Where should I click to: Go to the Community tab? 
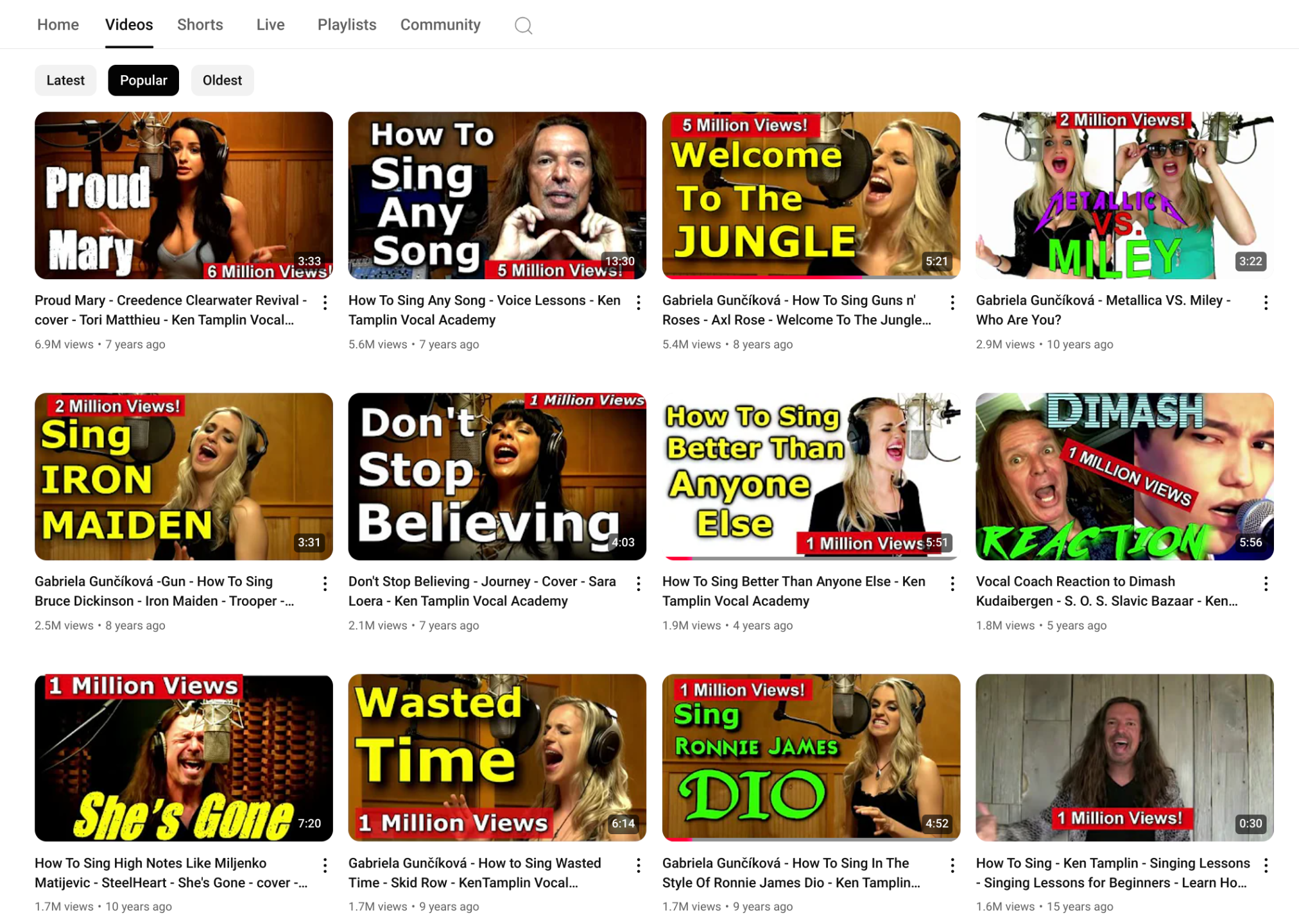[x=440, y=25]
